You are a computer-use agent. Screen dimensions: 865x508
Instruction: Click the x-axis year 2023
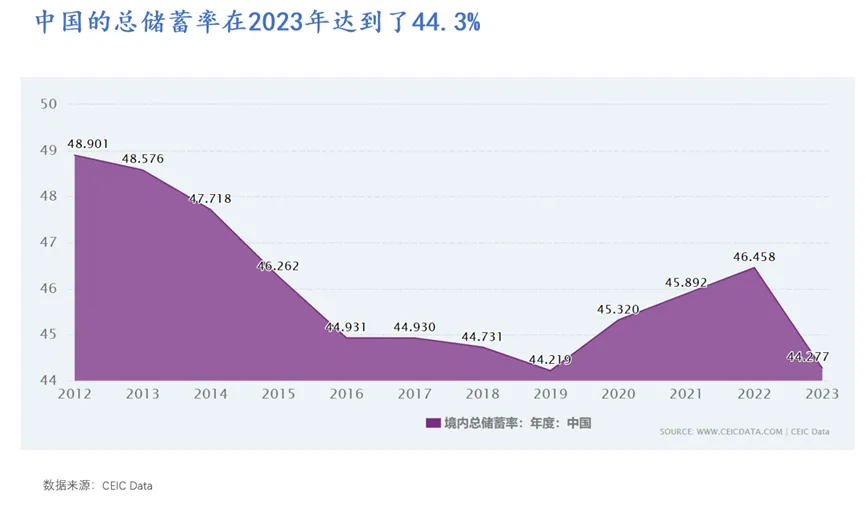[822, 394]
